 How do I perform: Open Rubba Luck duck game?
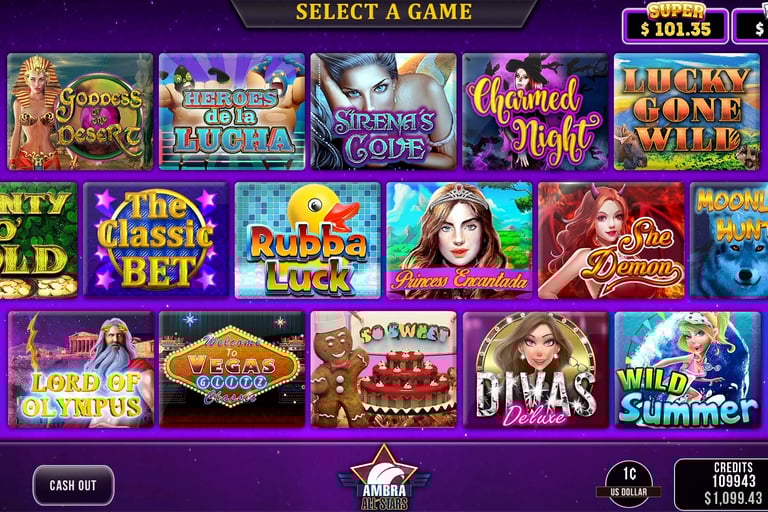[308, 241]
